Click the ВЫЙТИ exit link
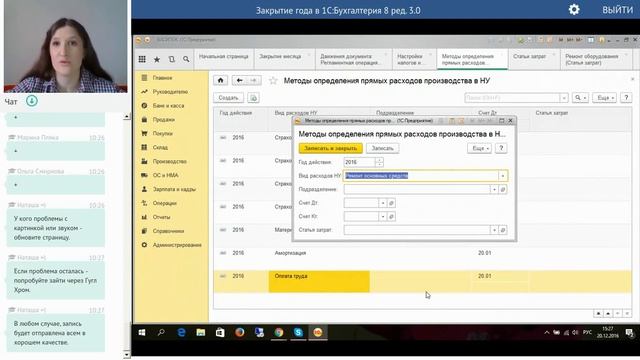Image resolution: width=640 pixels, height=360 pixels. click(x=618, y=10)
